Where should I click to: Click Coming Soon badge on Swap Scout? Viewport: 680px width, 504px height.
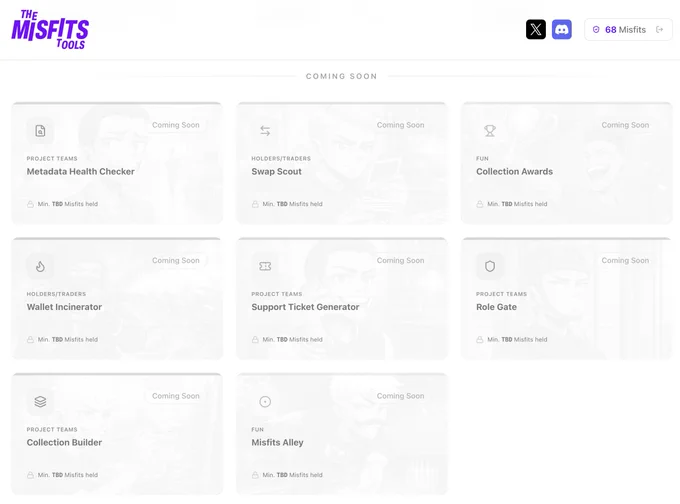400,125
